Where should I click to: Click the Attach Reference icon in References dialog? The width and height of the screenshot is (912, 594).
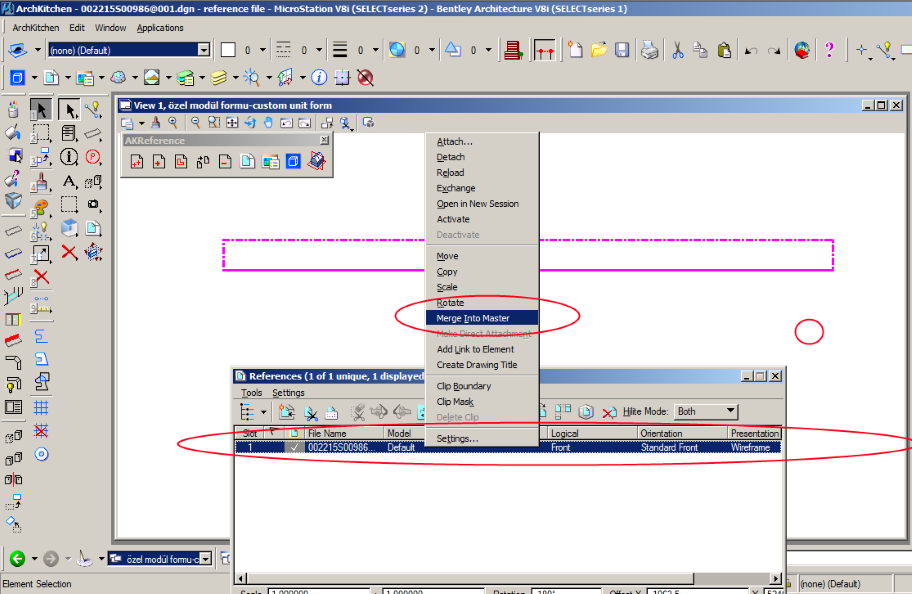coord(287,412)
